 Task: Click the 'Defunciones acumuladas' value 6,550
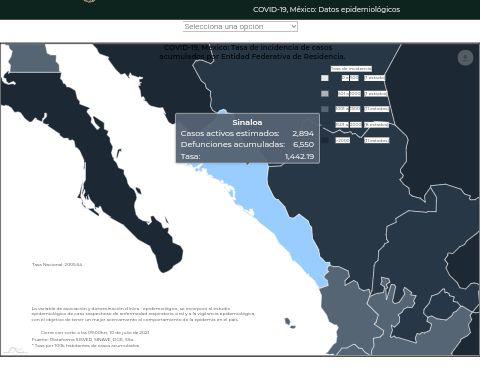(x=303, y=144)
